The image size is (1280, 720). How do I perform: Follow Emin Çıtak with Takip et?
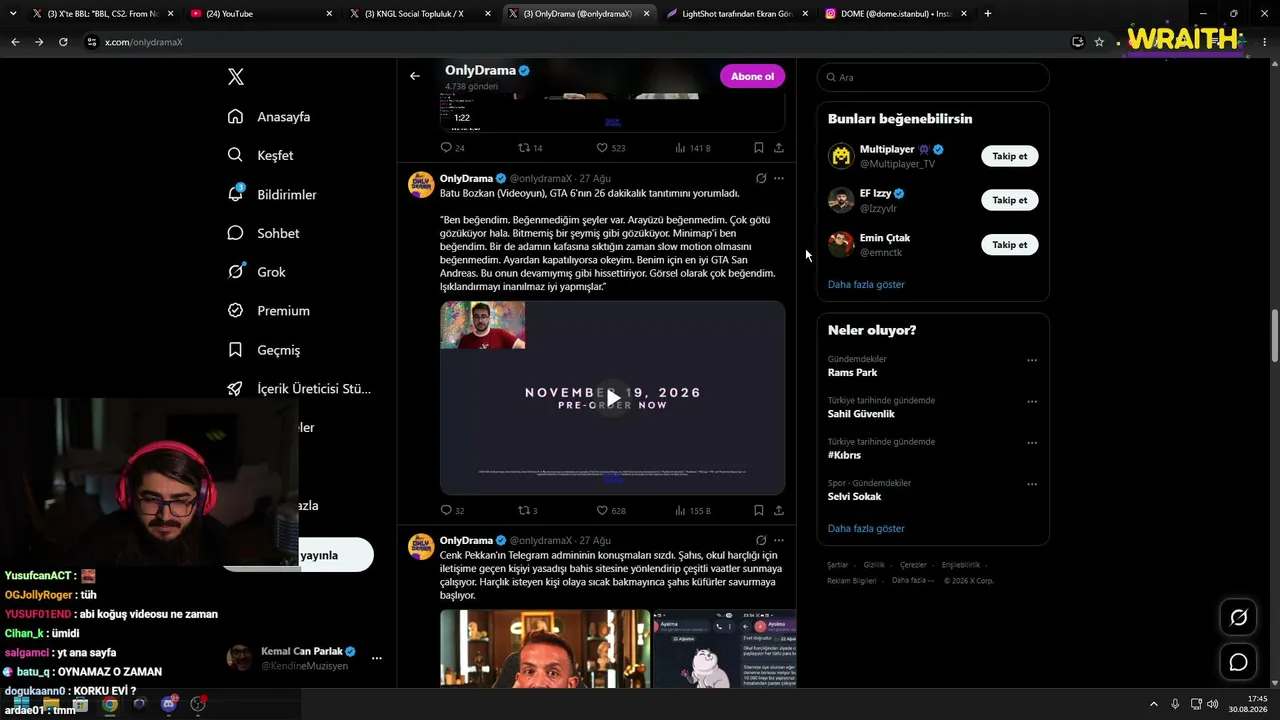[1010, 245]
